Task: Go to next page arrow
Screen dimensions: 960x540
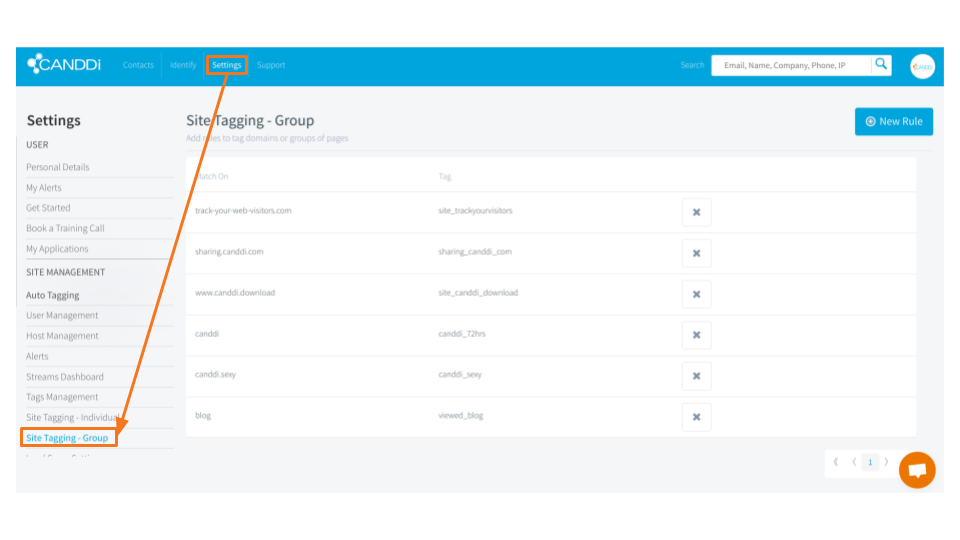Action: click(886, 462)
